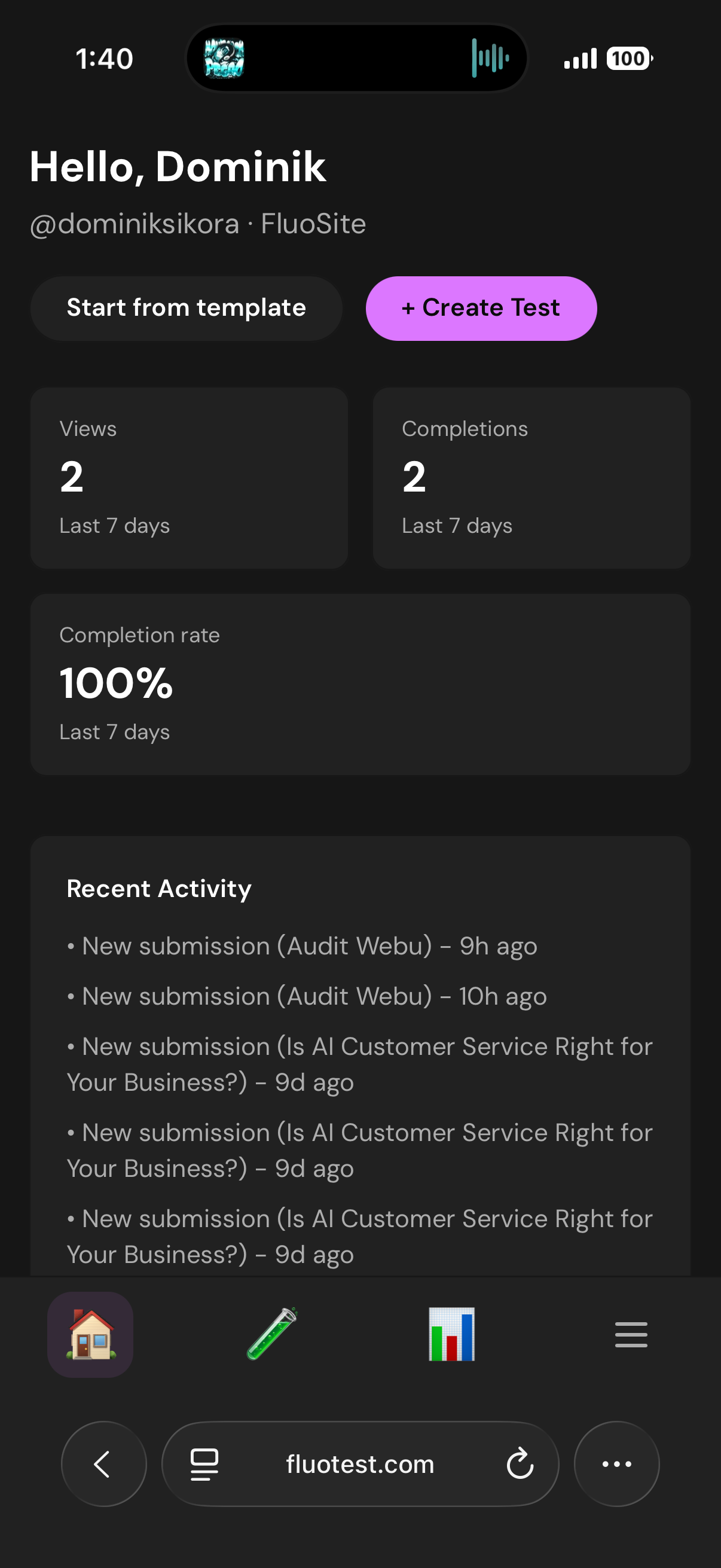The image size is (721, 1568).
Task: Select the 10h ago Audit Webu submission
Action: (x=307, y=996)
